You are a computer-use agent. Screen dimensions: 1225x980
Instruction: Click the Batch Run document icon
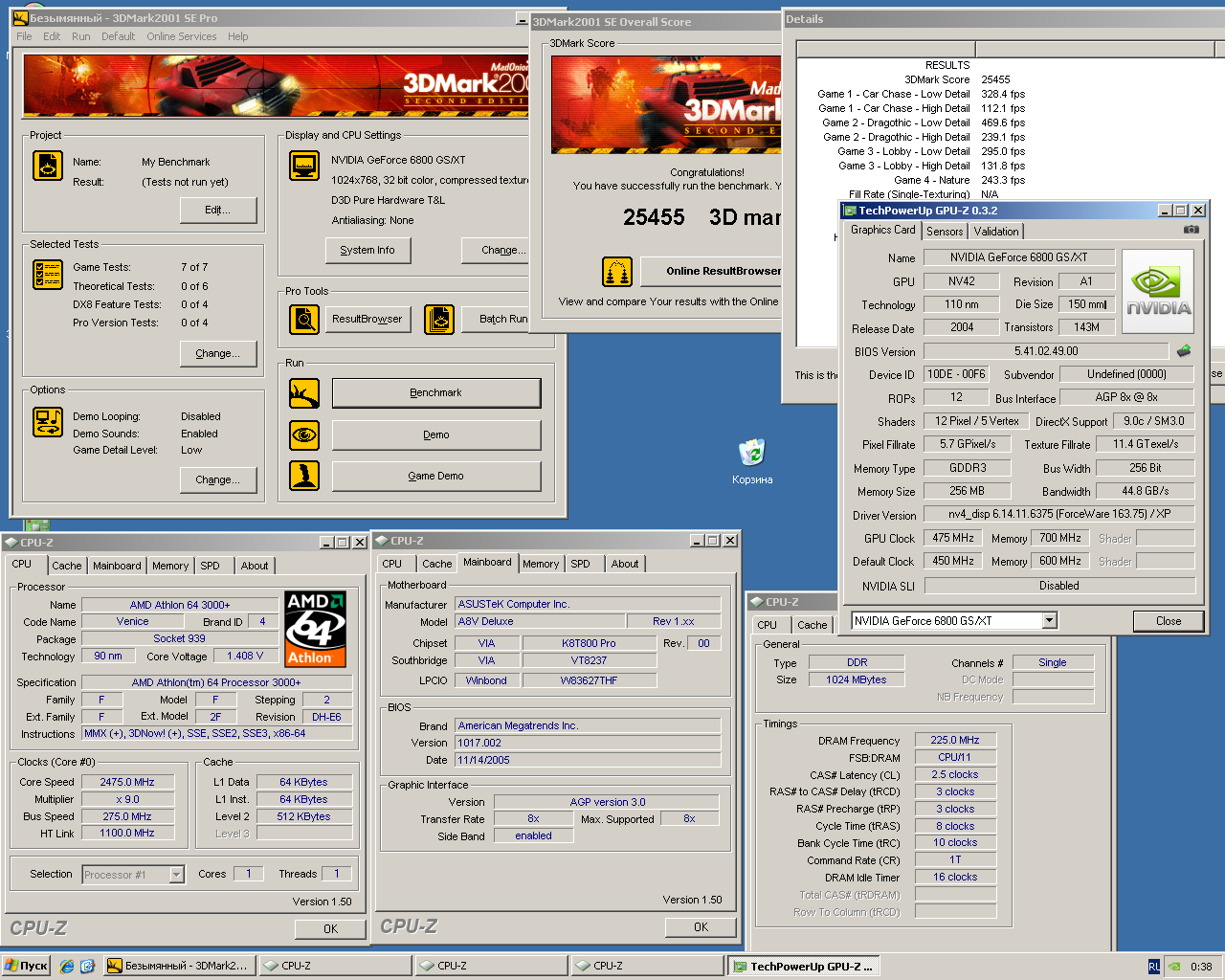pos(439,319)
